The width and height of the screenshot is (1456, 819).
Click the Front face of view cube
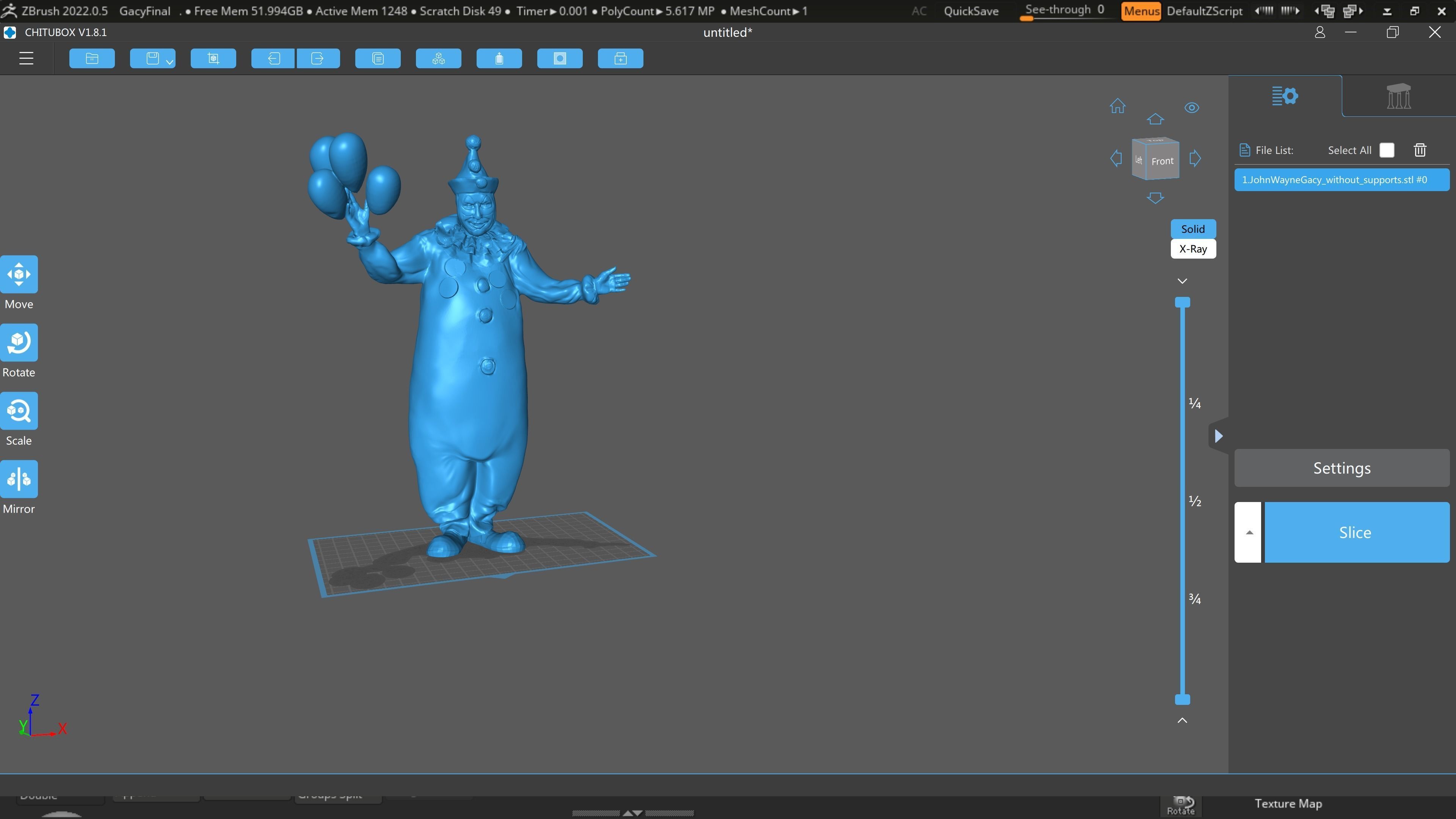pos(1162,161)
